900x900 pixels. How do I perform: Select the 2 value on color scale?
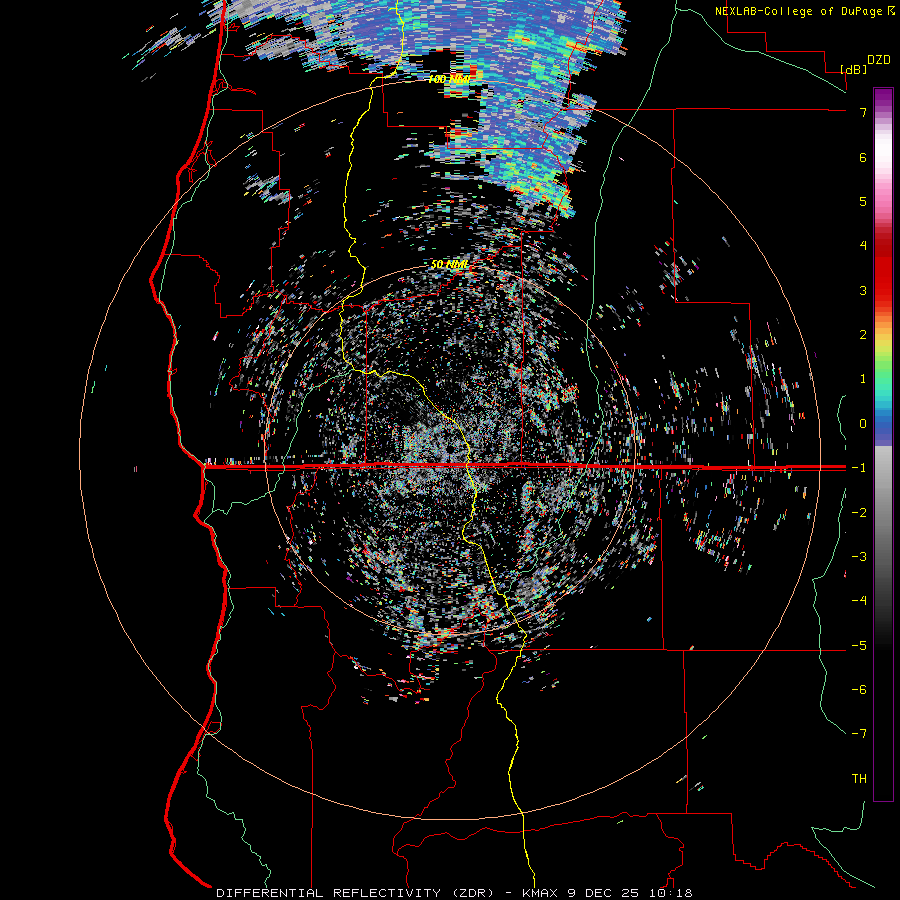tap(863, 335)
